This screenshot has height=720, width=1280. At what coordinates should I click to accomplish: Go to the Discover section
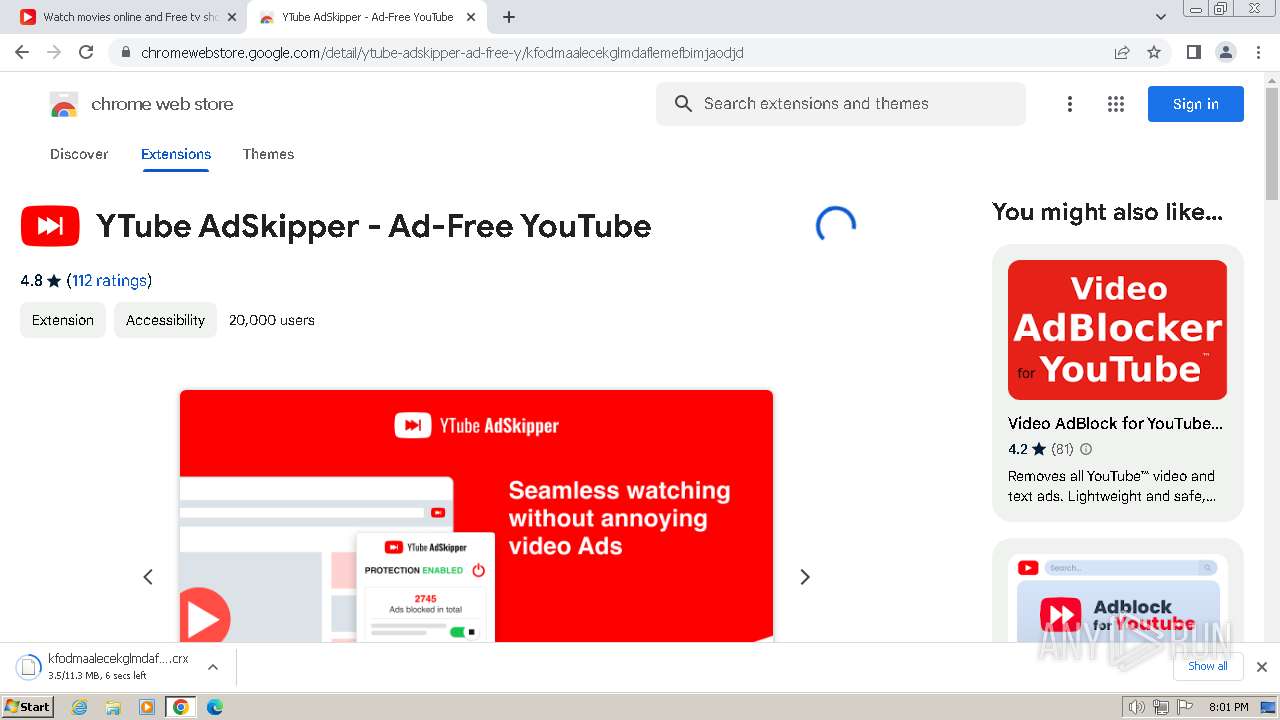coord(79,154)
